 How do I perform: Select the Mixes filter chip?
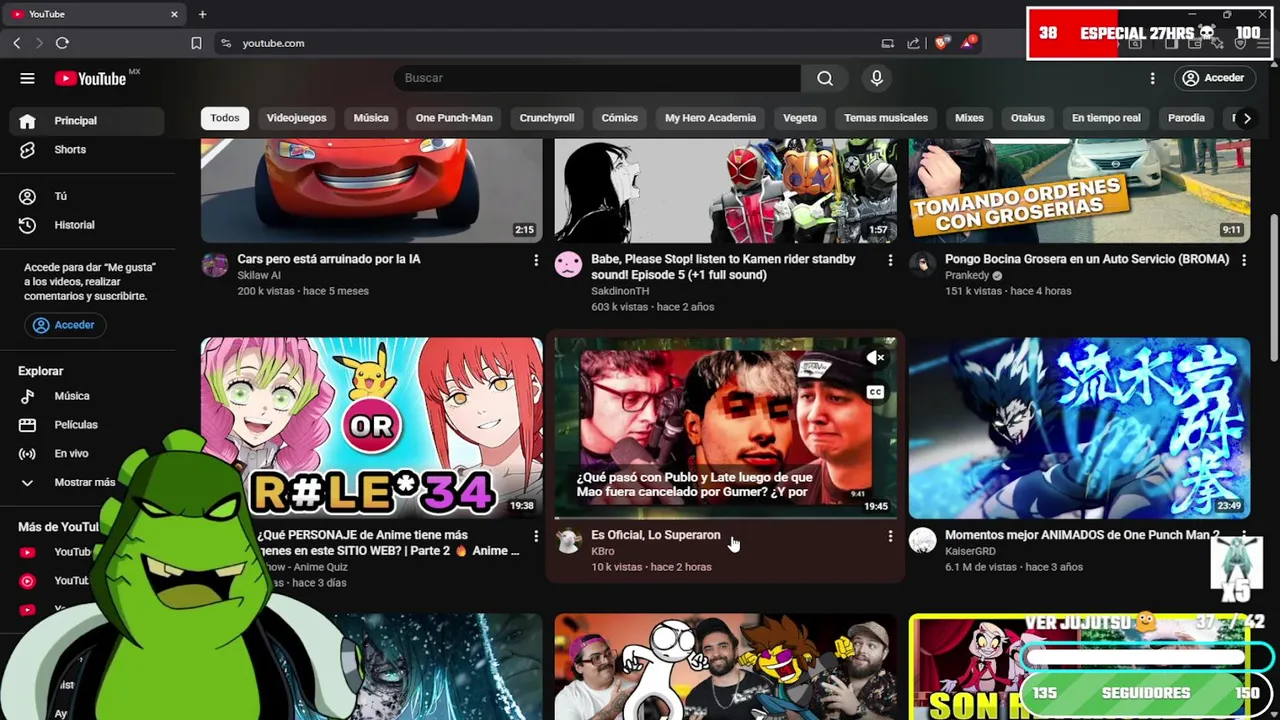point(969,118)
